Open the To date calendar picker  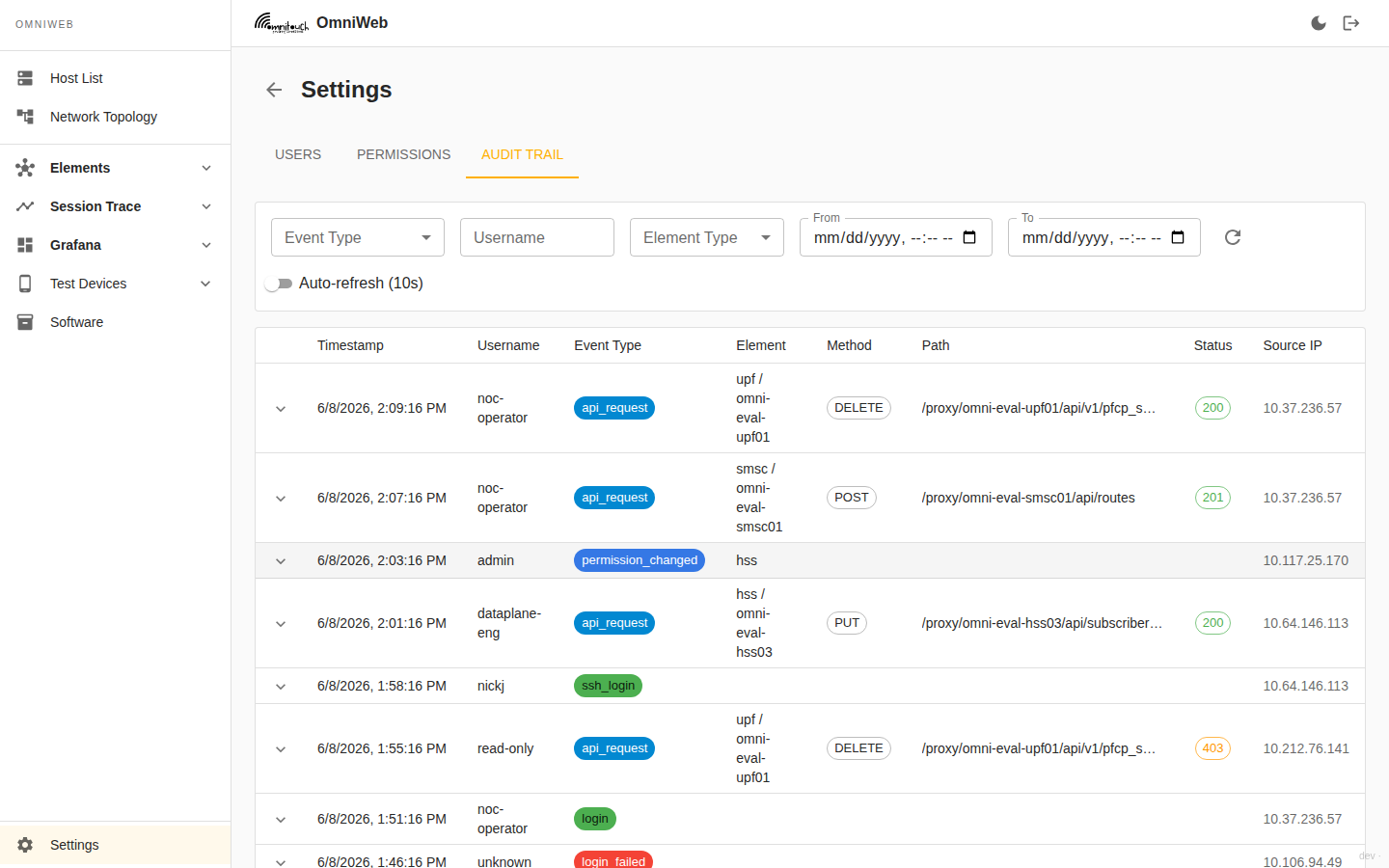pos(1179,237)
